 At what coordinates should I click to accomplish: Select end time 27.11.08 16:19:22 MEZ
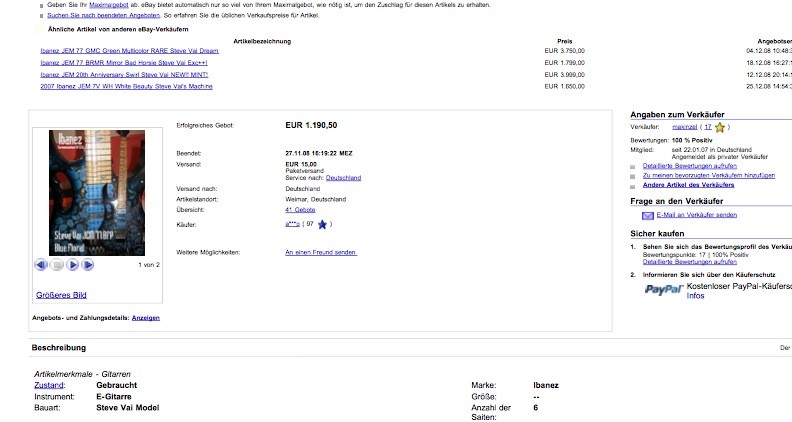pyautogui.click(x=319, y=153)
